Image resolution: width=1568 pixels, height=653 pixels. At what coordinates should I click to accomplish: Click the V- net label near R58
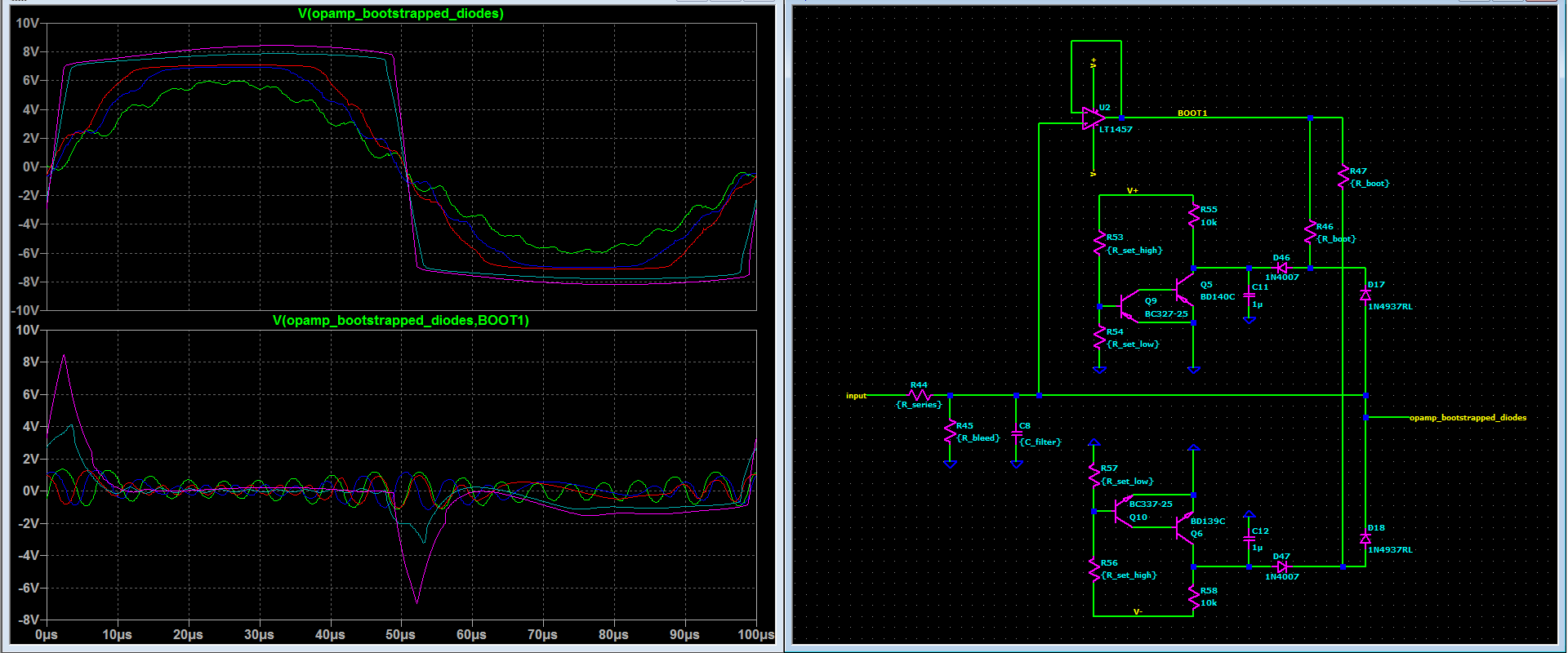pos(1137,611)
